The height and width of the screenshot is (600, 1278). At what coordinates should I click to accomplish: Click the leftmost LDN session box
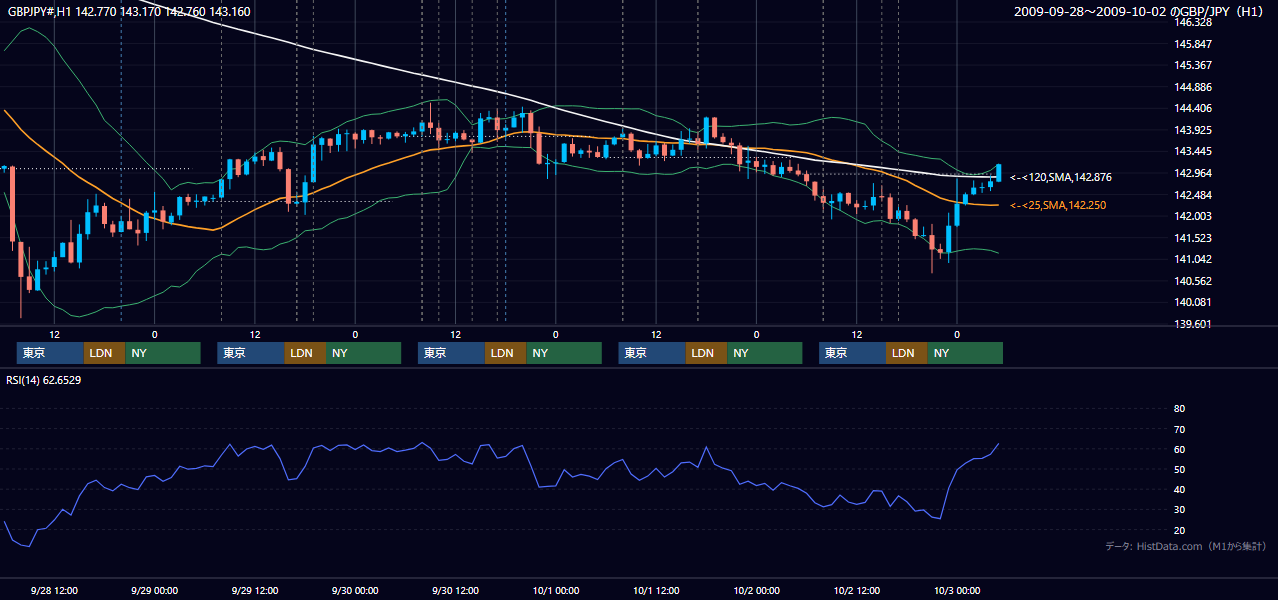click(x=104, y=353)
